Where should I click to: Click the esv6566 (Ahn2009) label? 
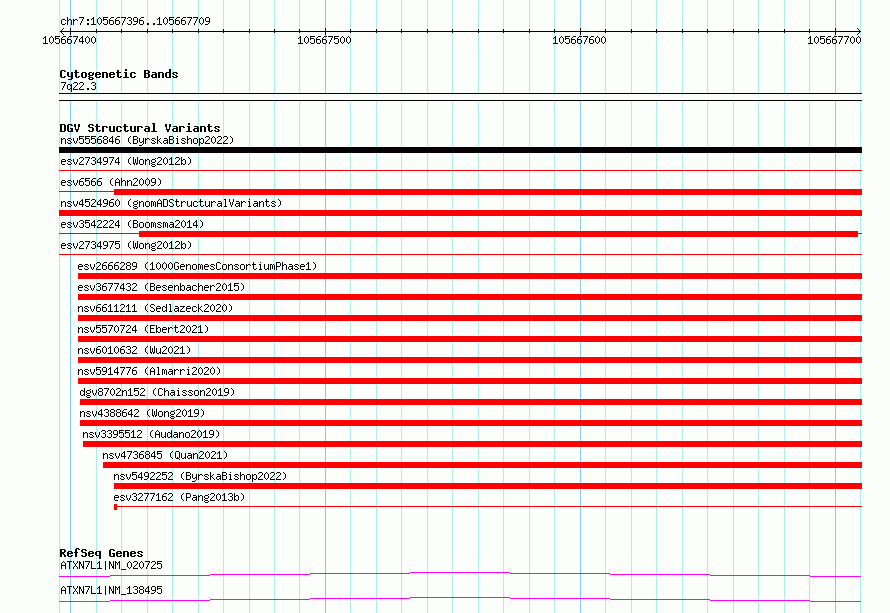(111, 182)
